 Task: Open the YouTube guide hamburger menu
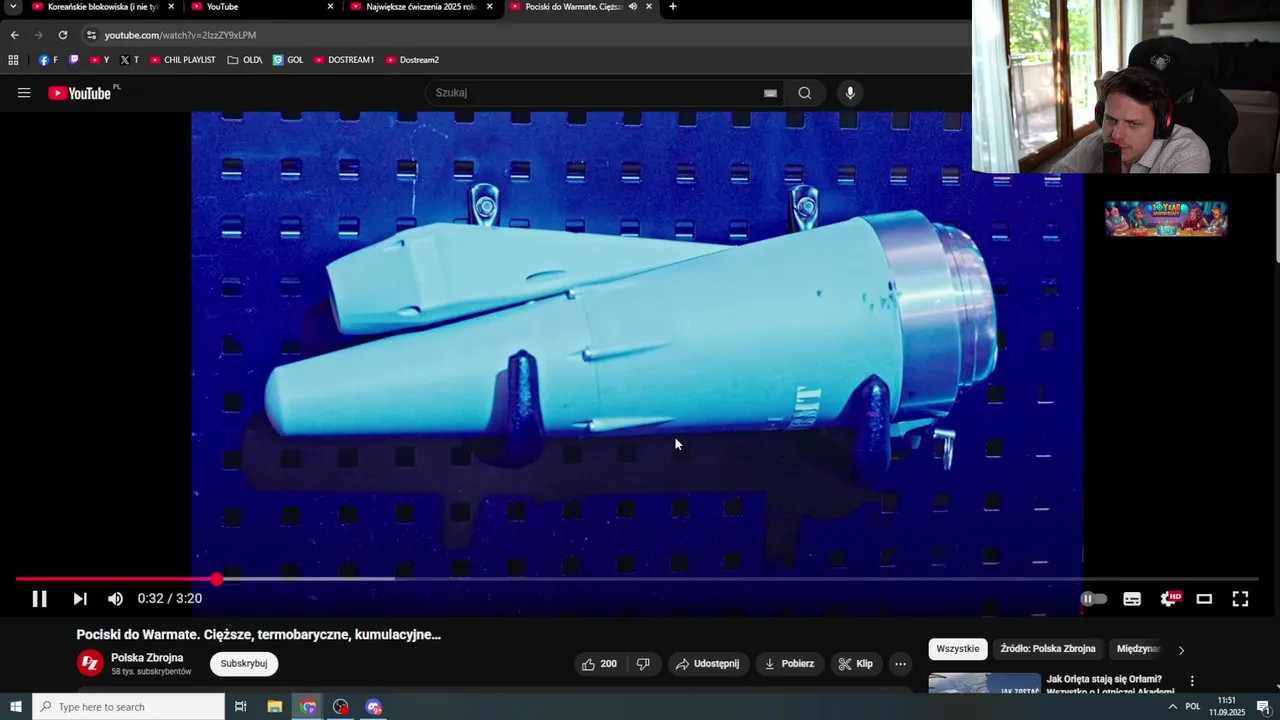click(24, 93)
